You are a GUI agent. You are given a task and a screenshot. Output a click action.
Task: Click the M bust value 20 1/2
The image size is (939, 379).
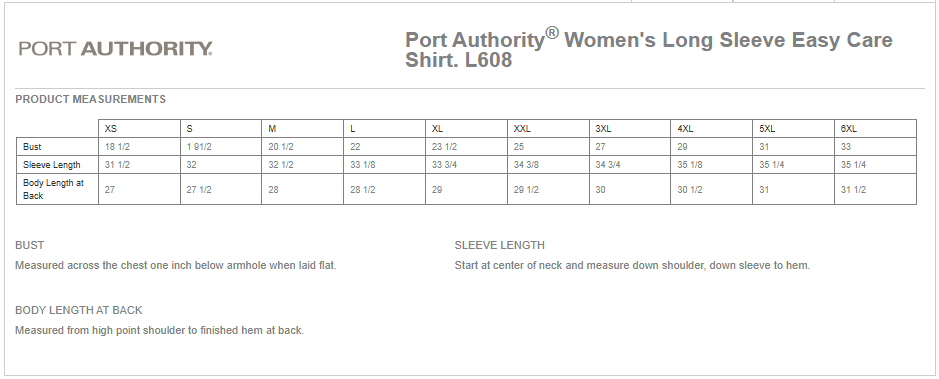coord(280,147)
